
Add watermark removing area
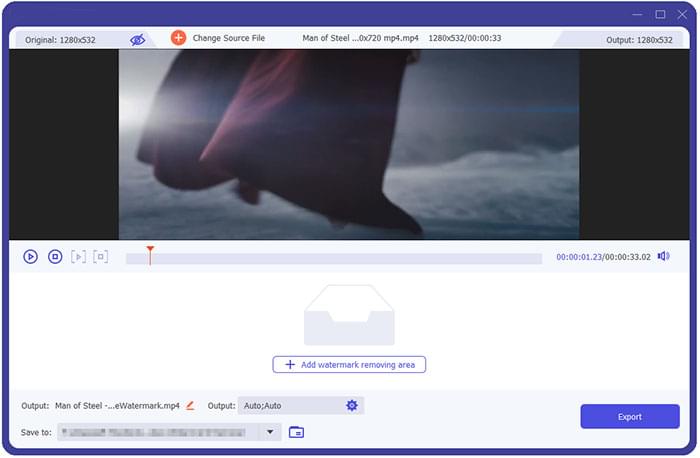point(349,365)
